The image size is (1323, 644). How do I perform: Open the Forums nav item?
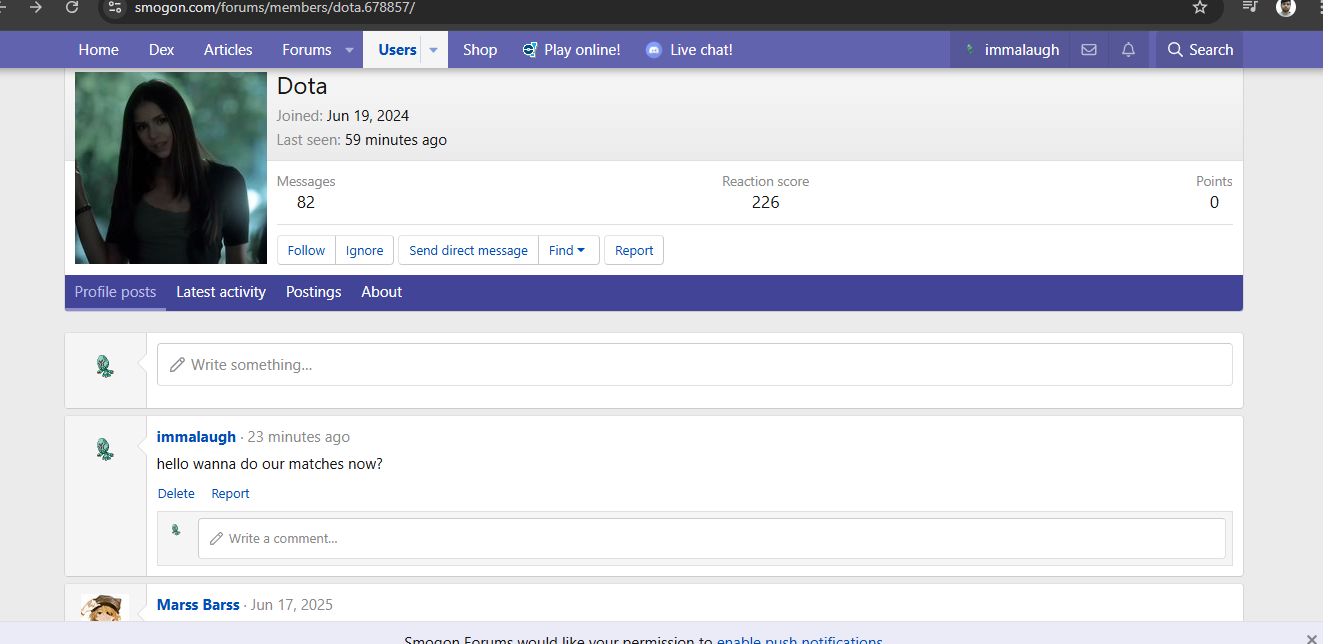click(x=306, y=50)
